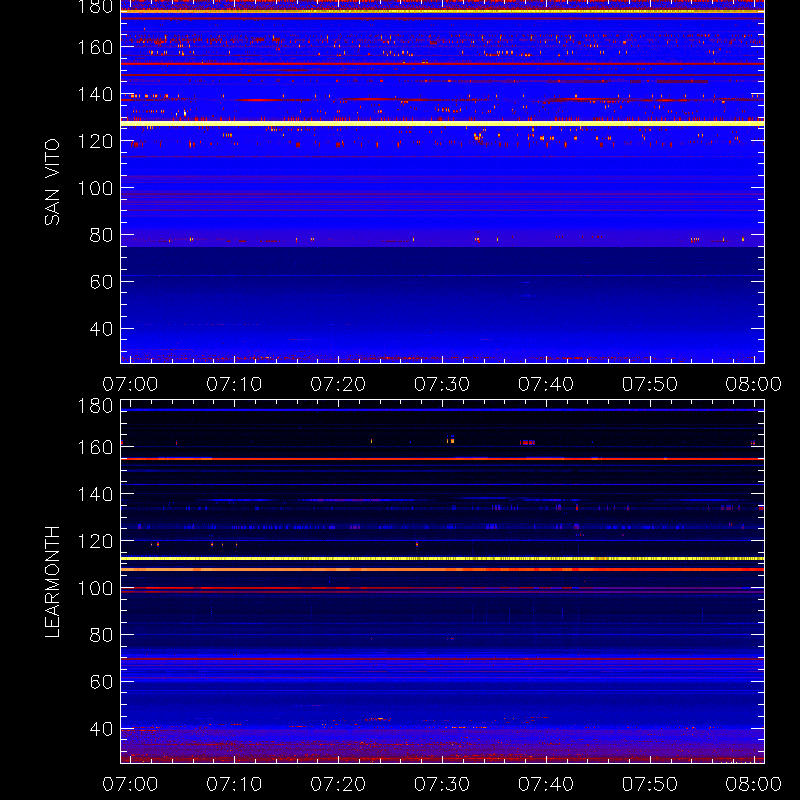Choose the 40 frequency label on Learmonth axis
The height and width of the screenshot is (800, 800).
(x=102, y=729)
